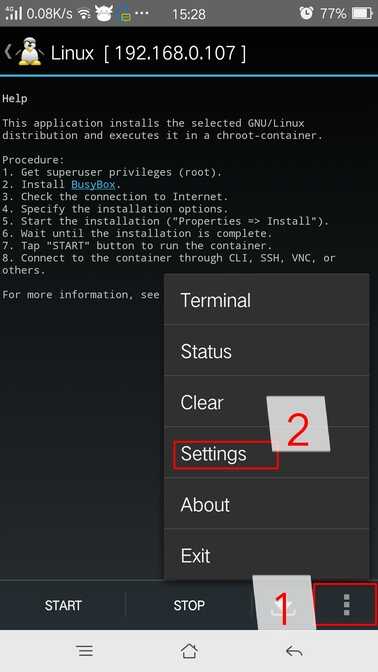
Task: Open Settings from the popup menu
Action: 267,453
